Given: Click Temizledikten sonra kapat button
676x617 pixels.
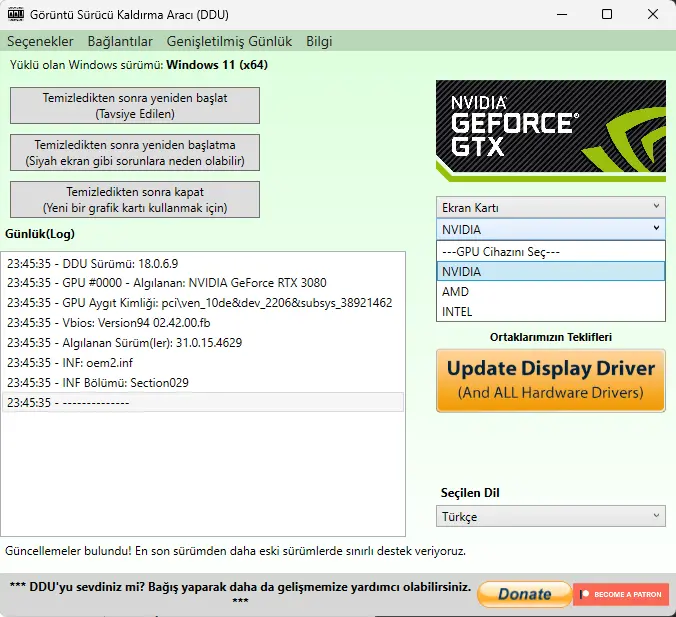Looking at the screenshot, I should click(x=135, y=200).
